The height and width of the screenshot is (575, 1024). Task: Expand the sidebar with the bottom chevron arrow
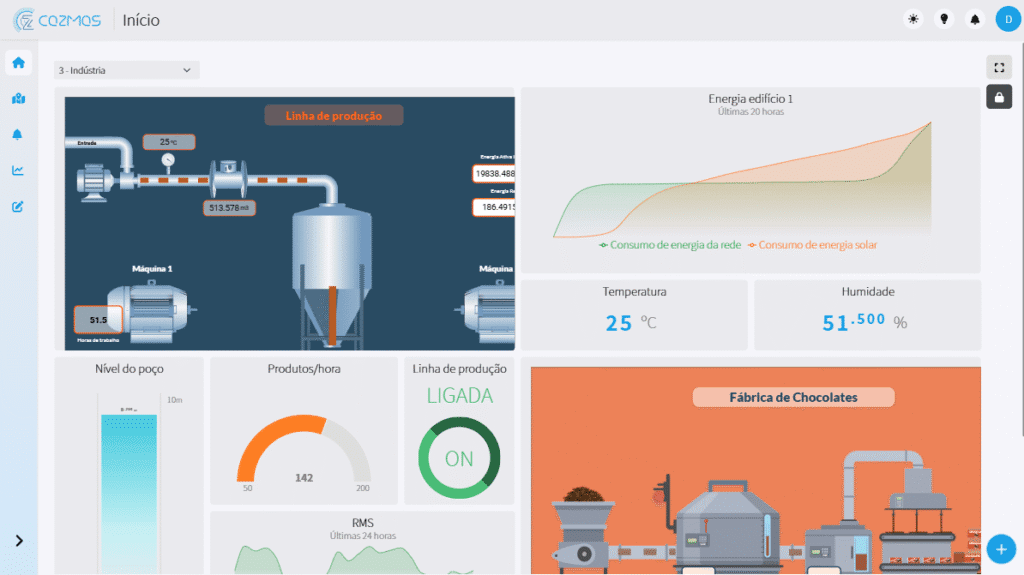point(18,541)
